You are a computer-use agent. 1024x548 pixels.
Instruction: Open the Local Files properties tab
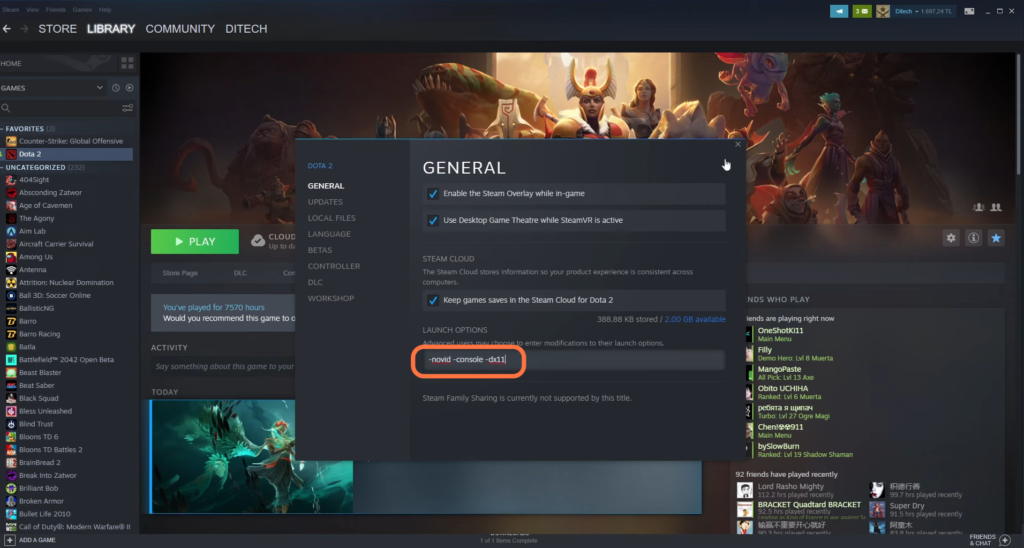coord(332,218)
